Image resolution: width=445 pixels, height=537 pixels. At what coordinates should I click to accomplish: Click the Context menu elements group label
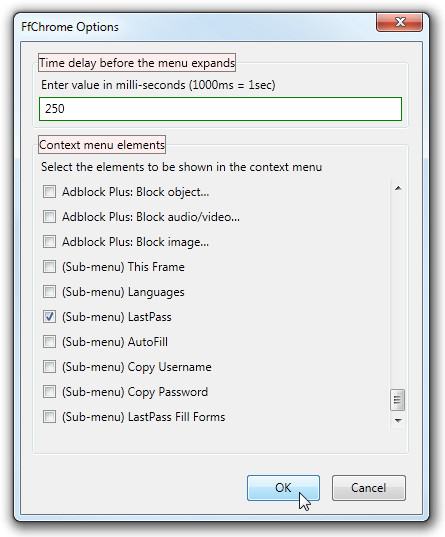pos(102,145)
